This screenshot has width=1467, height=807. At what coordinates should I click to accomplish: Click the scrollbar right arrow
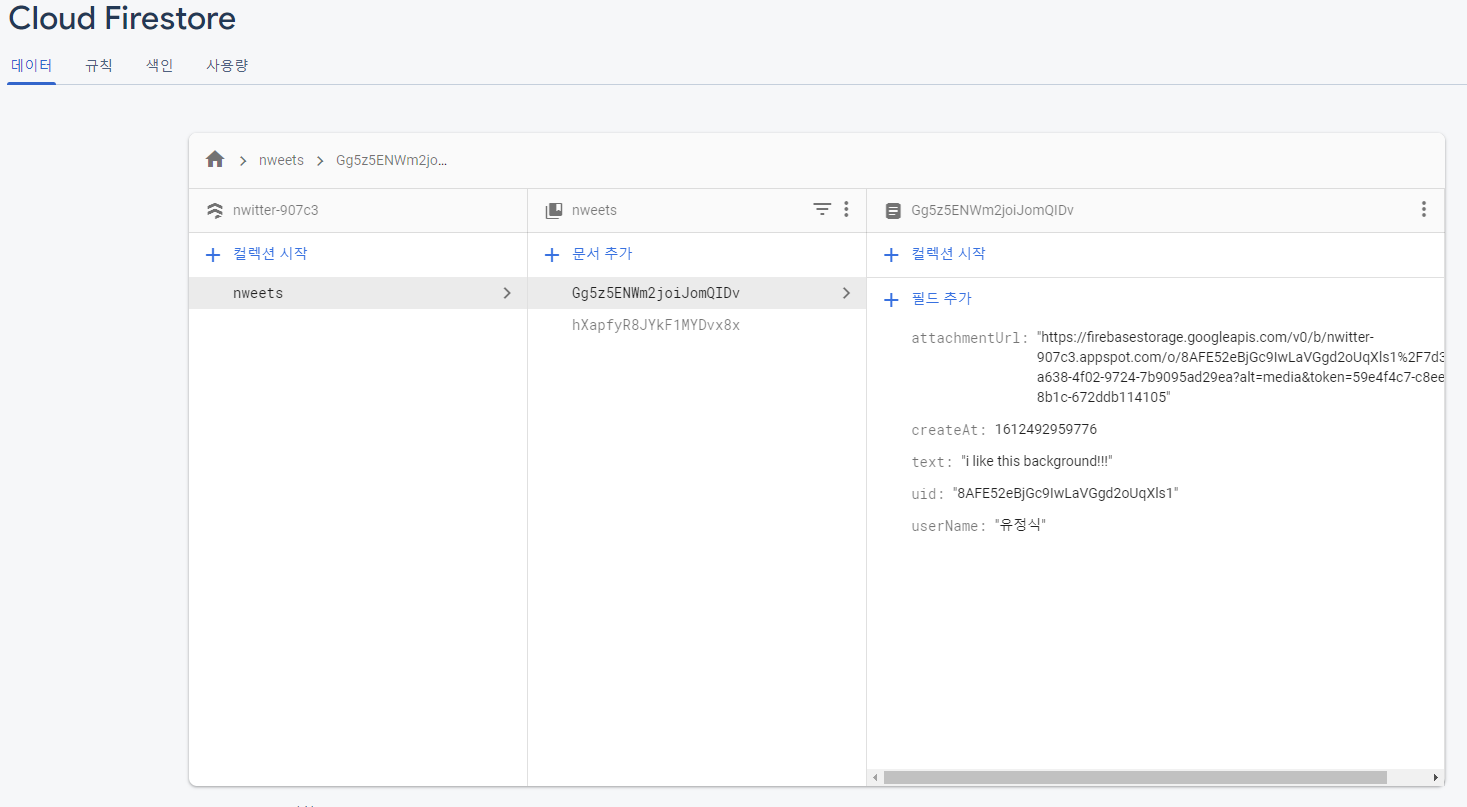[1436, 777]
